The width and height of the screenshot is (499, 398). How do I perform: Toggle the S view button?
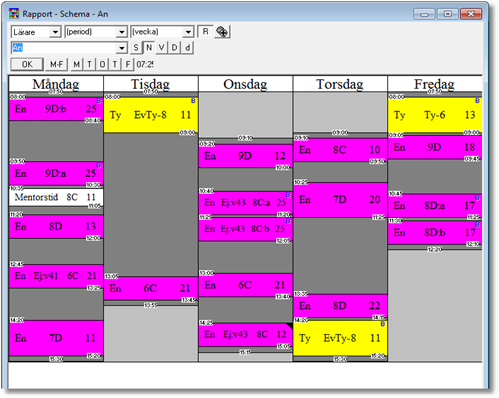point(136,48)
